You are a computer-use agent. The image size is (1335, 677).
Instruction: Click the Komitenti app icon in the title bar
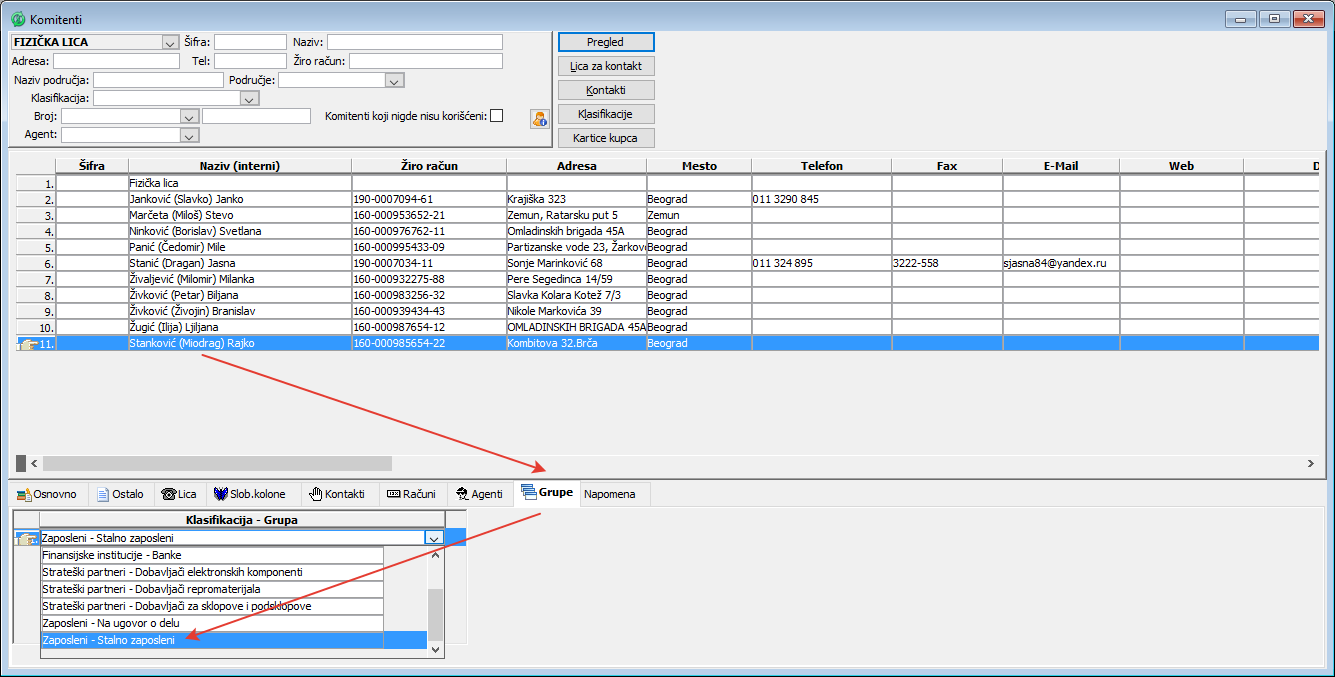17,20
